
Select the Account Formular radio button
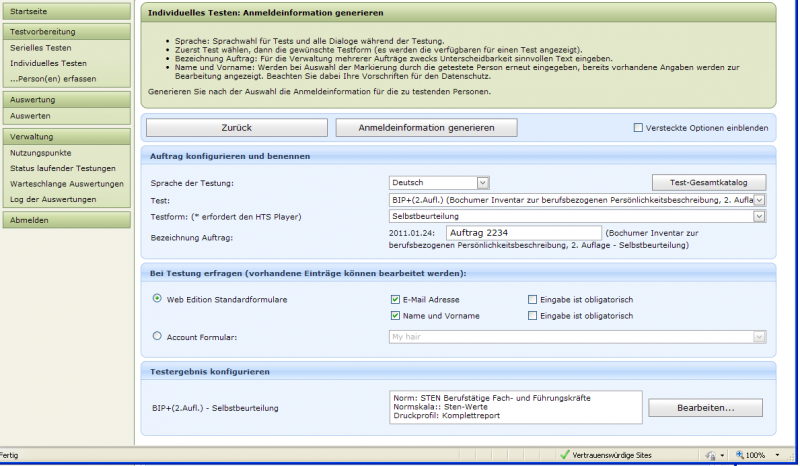(157, 337)
